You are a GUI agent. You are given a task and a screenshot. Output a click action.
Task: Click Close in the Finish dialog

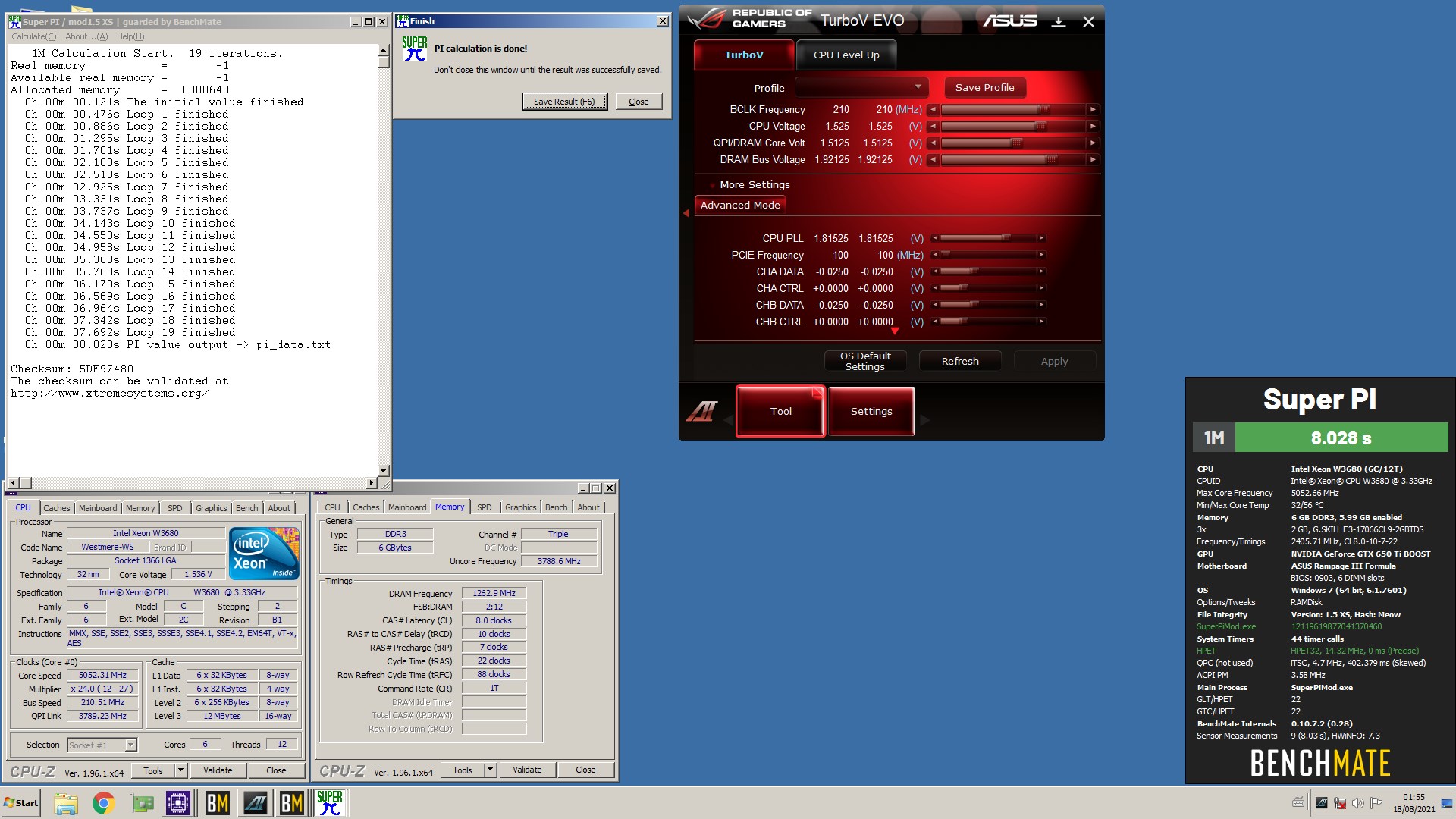(x=639, y=102)
